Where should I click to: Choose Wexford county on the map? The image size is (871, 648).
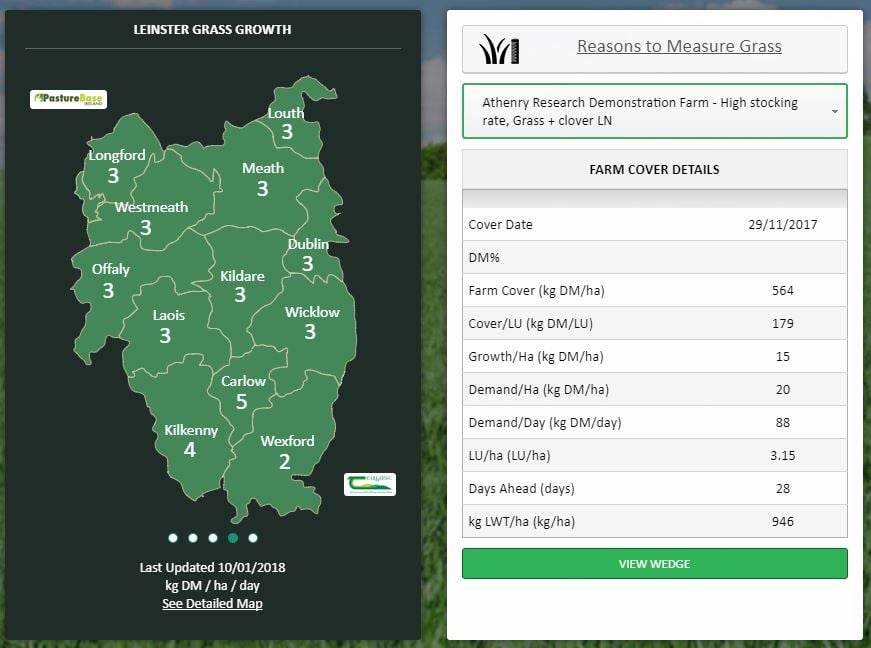286,451
